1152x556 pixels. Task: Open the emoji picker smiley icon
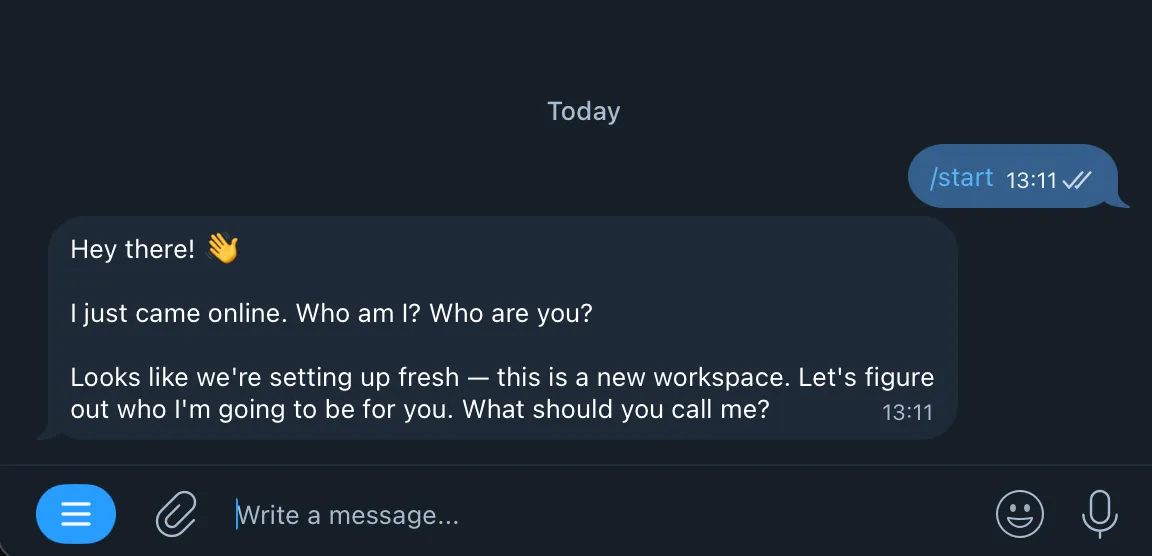(x=1019, y=515)
